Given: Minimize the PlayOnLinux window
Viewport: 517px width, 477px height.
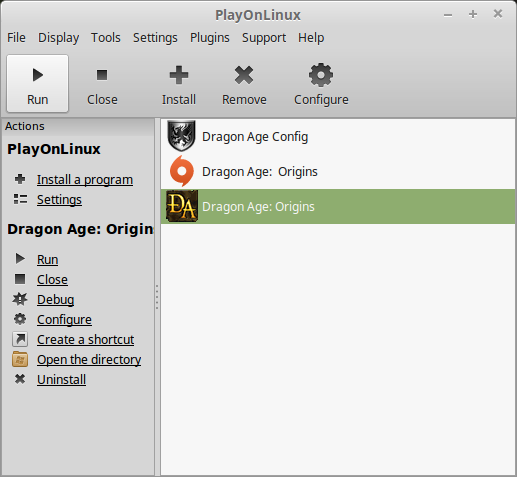Looking at the screenshot, I should click(x=448, y=15).
